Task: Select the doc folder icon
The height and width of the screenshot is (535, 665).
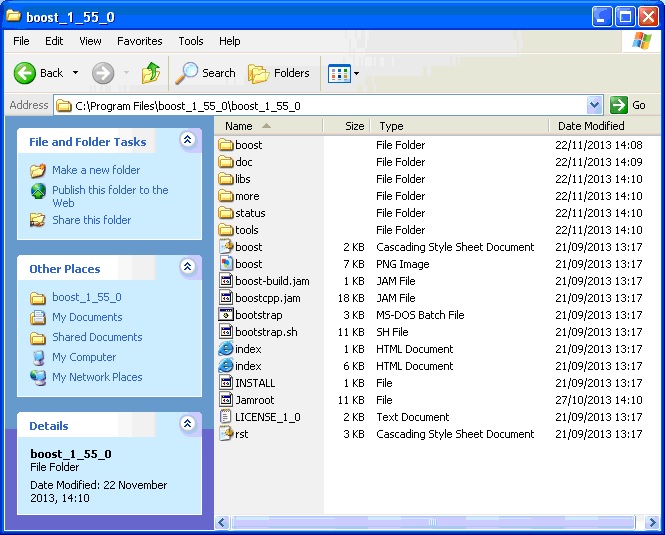Action: 226,162
